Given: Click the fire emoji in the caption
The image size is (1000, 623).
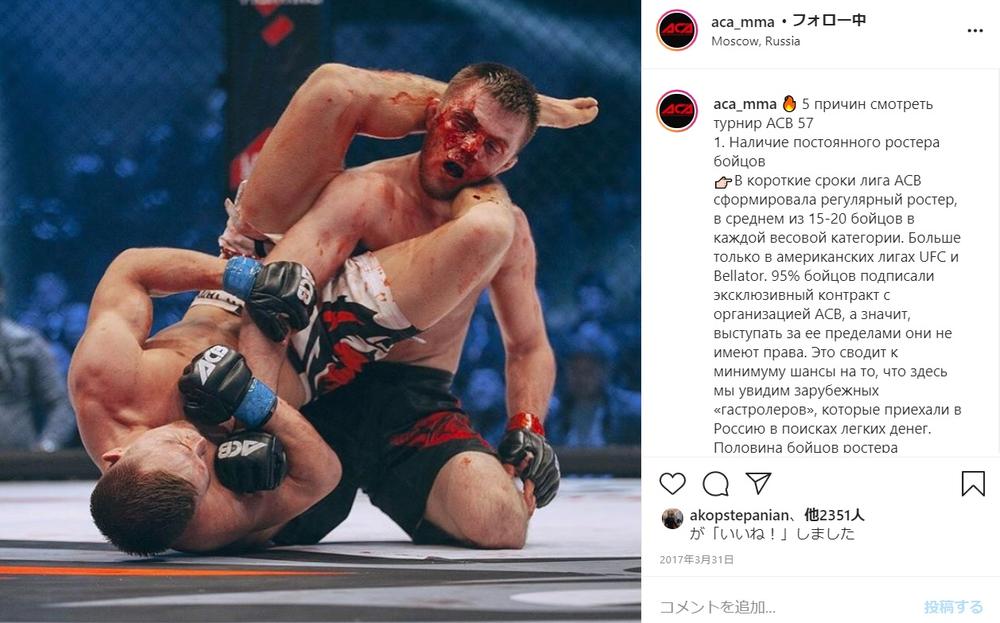Looking at the screenshot, I should [x=789, y=104].
